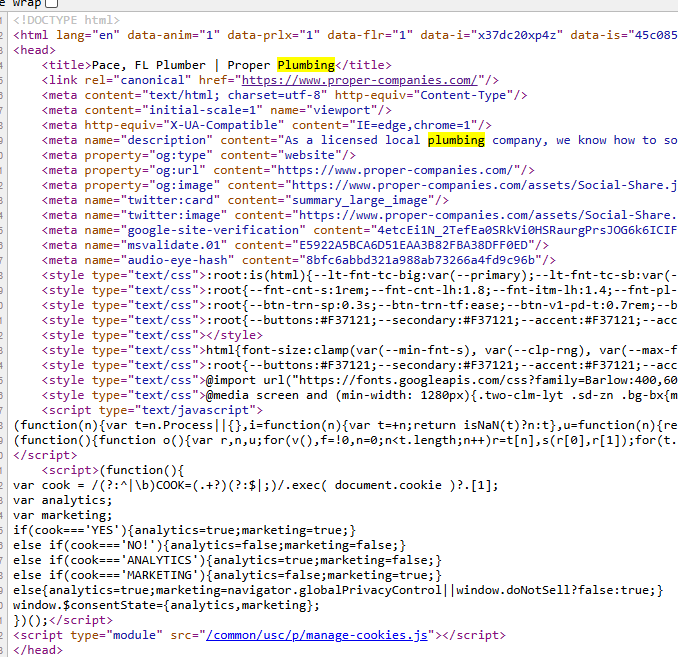Click the Content-Type meta tag line
This screenshot has height=657, width=678.
pos(284,95)
